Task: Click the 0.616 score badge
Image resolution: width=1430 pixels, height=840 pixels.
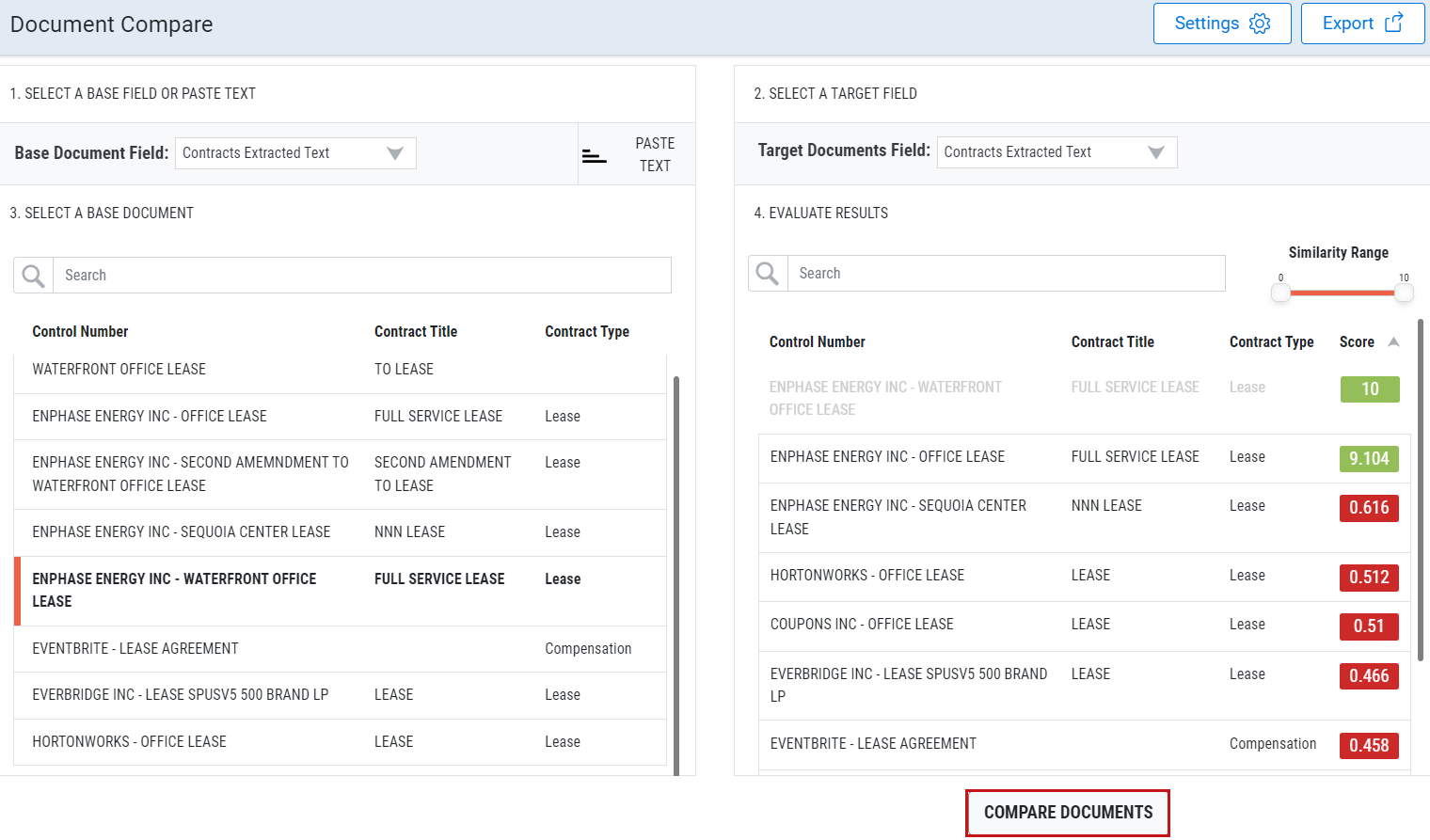Action: (1369, 508)
